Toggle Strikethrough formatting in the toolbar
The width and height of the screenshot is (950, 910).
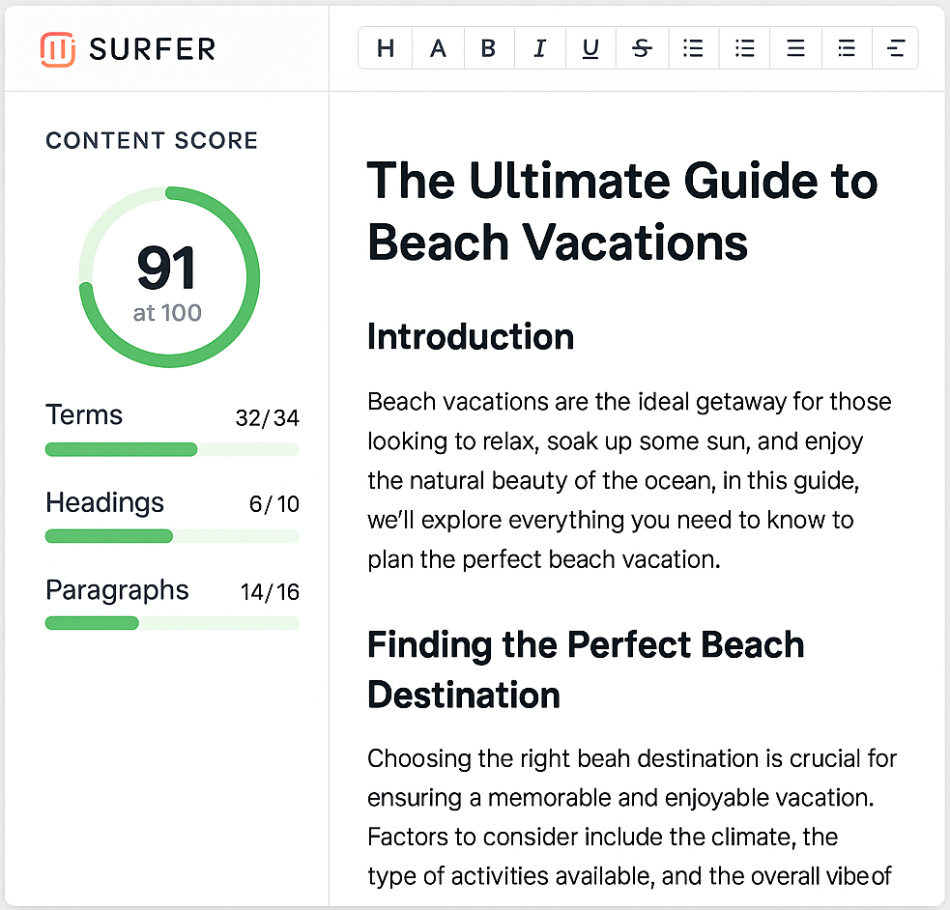[x=642, y=48]
